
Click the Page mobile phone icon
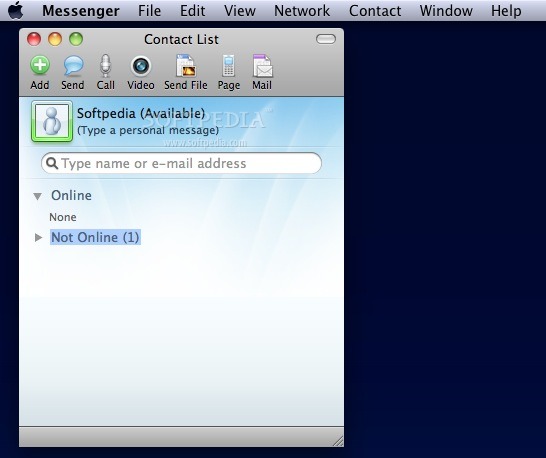(x=229, y=66)
